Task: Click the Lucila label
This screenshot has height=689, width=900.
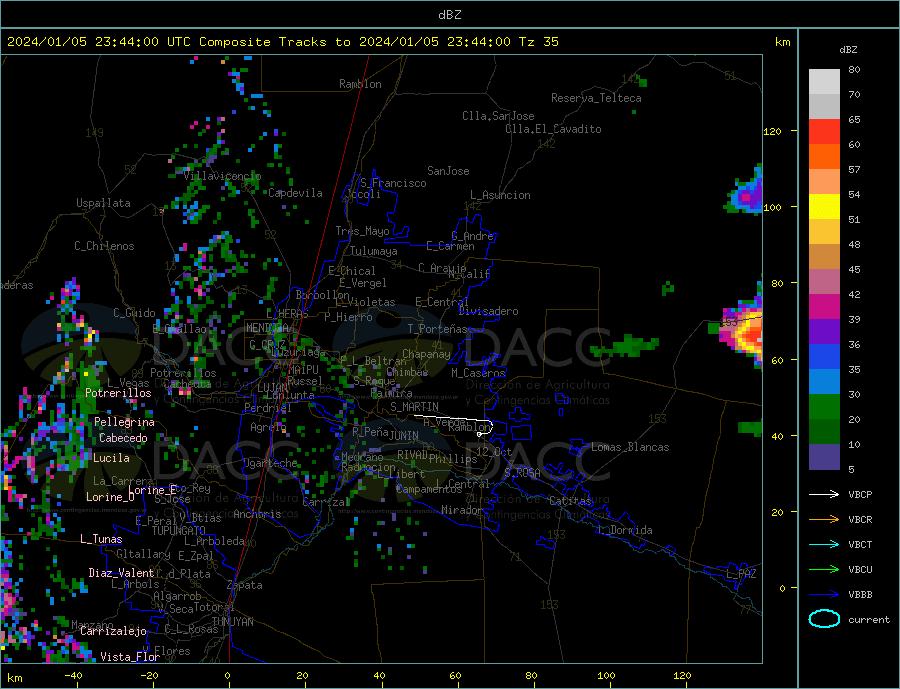Action: pos(111,459)
